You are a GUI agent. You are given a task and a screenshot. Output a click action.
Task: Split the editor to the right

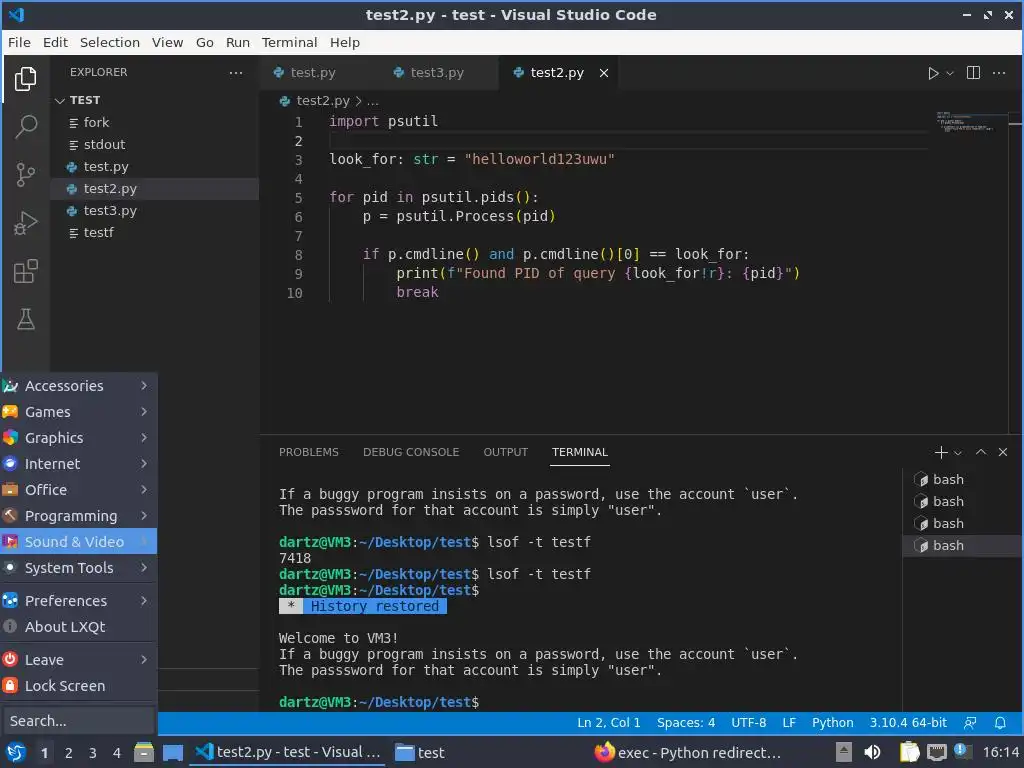973,72
